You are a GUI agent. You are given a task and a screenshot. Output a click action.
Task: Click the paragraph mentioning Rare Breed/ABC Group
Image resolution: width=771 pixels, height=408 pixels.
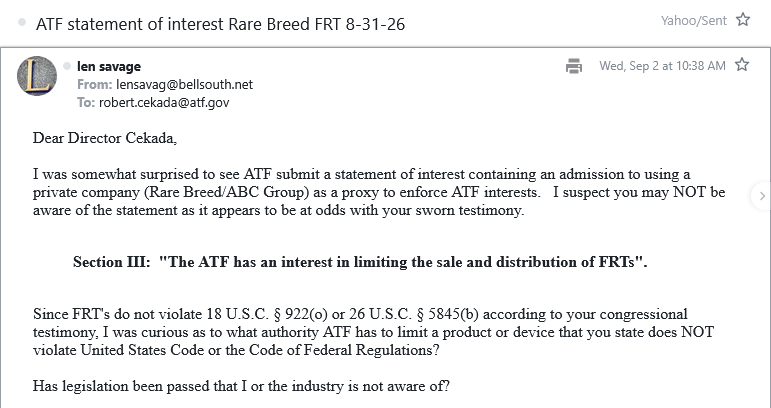click(379, 192)
